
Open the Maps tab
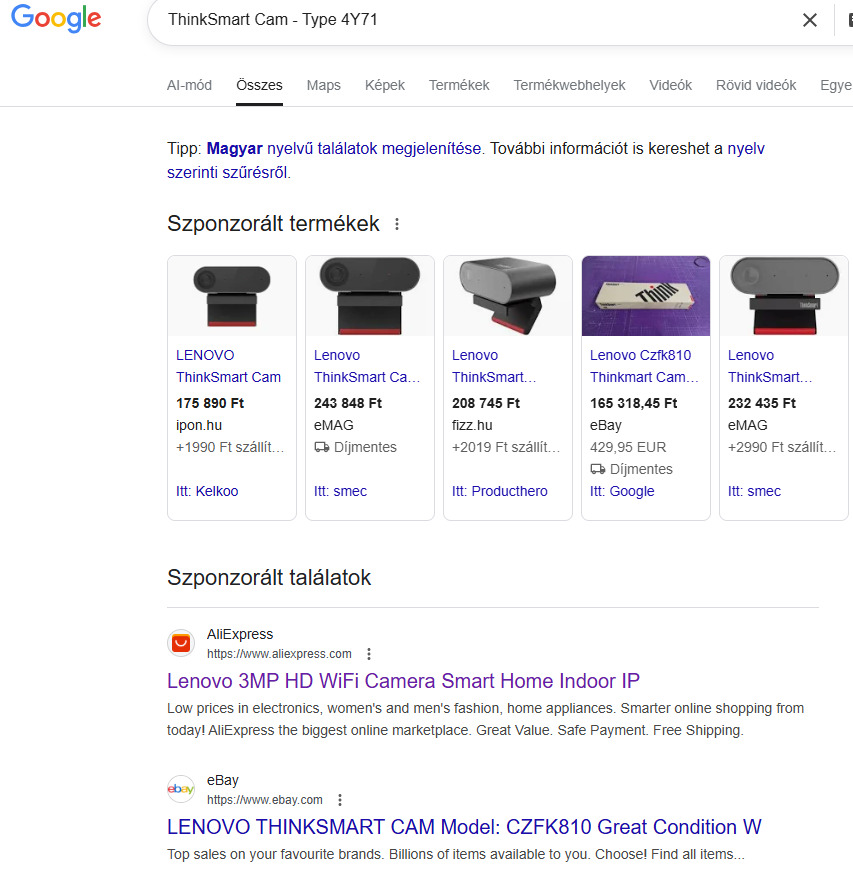(x=324, y=85)
